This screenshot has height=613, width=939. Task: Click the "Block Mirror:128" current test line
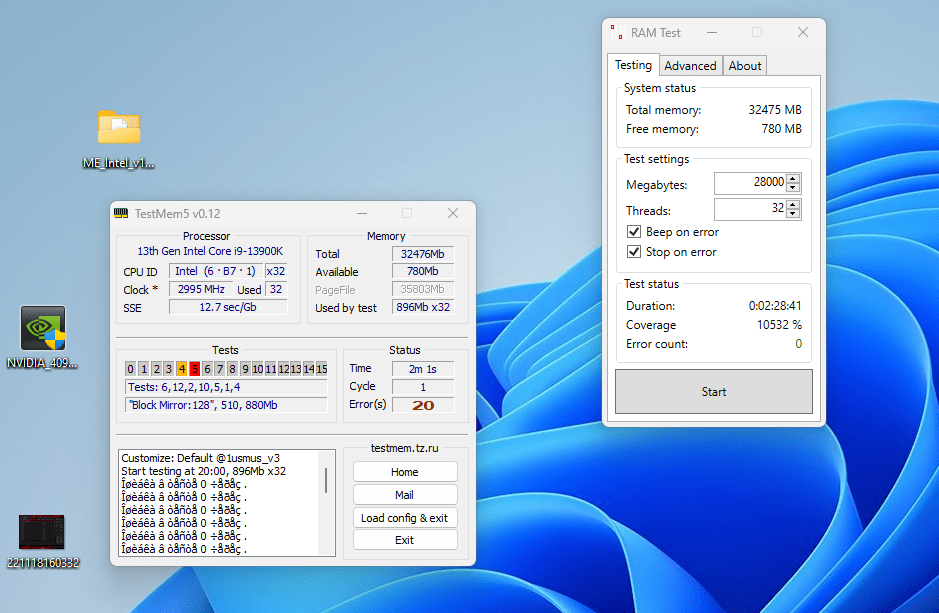click(x=226, y=405)
